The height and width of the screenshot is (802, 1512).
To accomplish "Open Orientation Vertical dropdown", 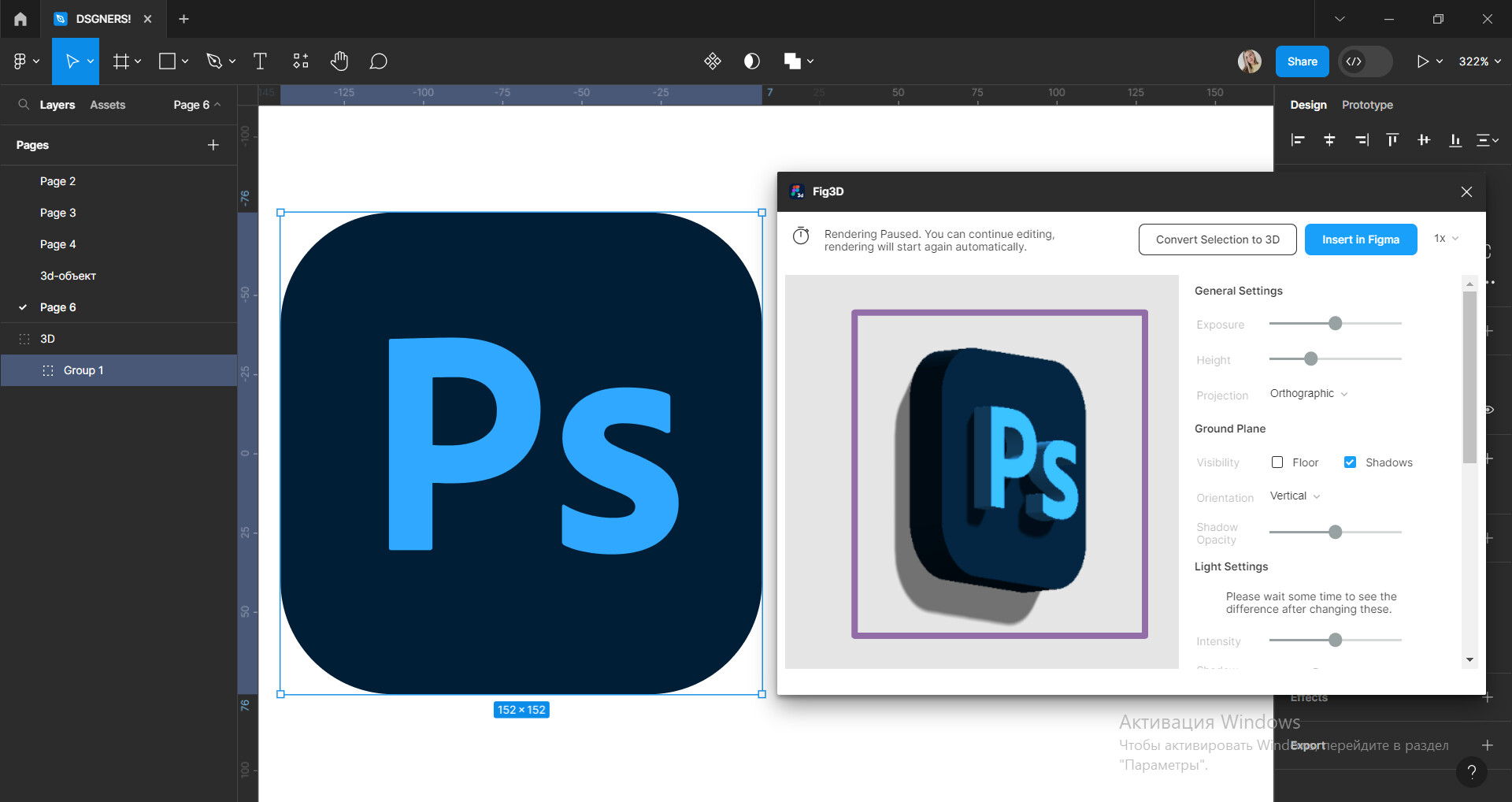I will (1295, 496).
